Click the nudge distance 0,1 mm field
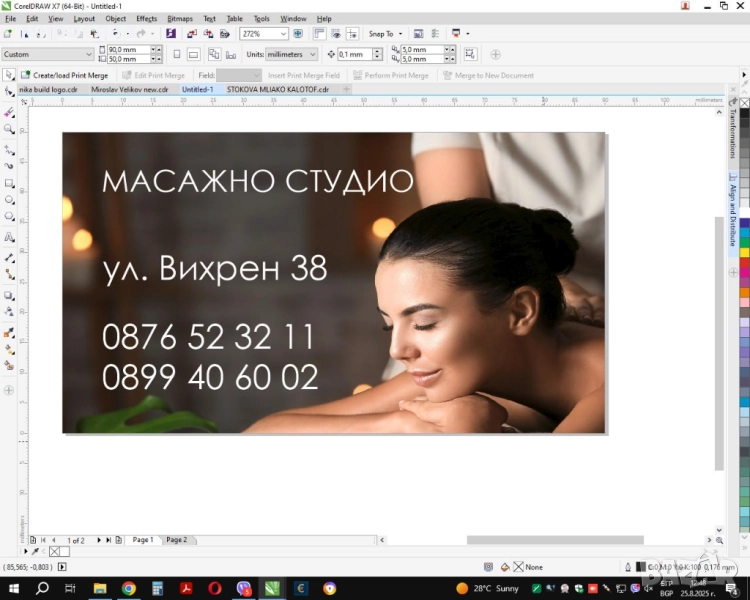 354,55
